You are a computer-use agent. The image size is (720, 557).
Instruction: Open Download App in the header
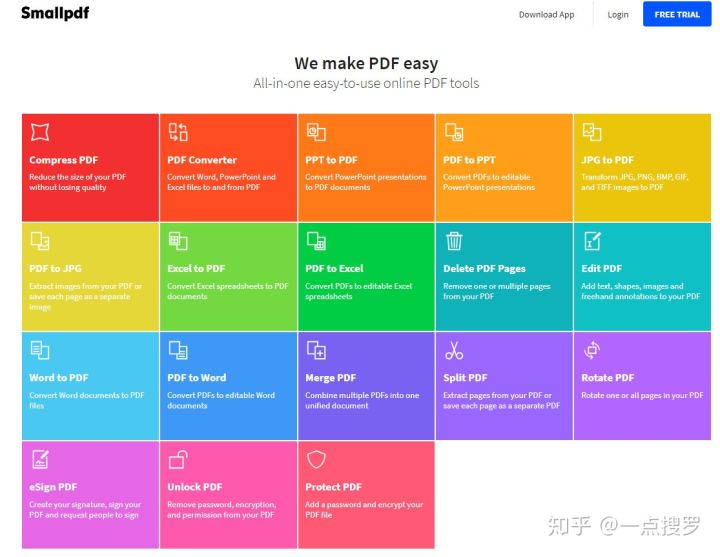tap(546, 15)
